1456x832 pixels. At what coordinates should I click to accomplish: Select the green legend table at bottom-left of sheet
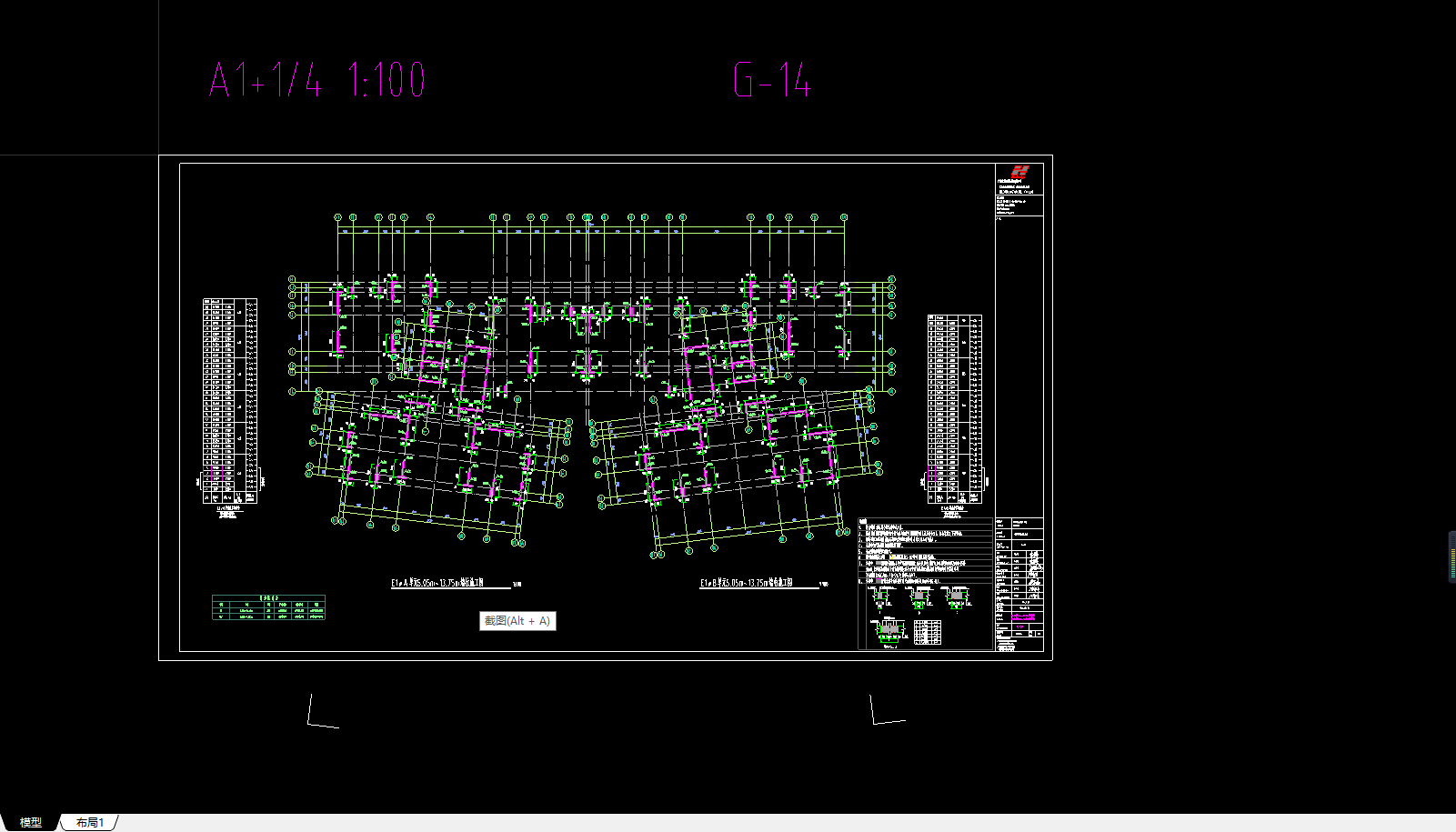click(x=268, y=607)
